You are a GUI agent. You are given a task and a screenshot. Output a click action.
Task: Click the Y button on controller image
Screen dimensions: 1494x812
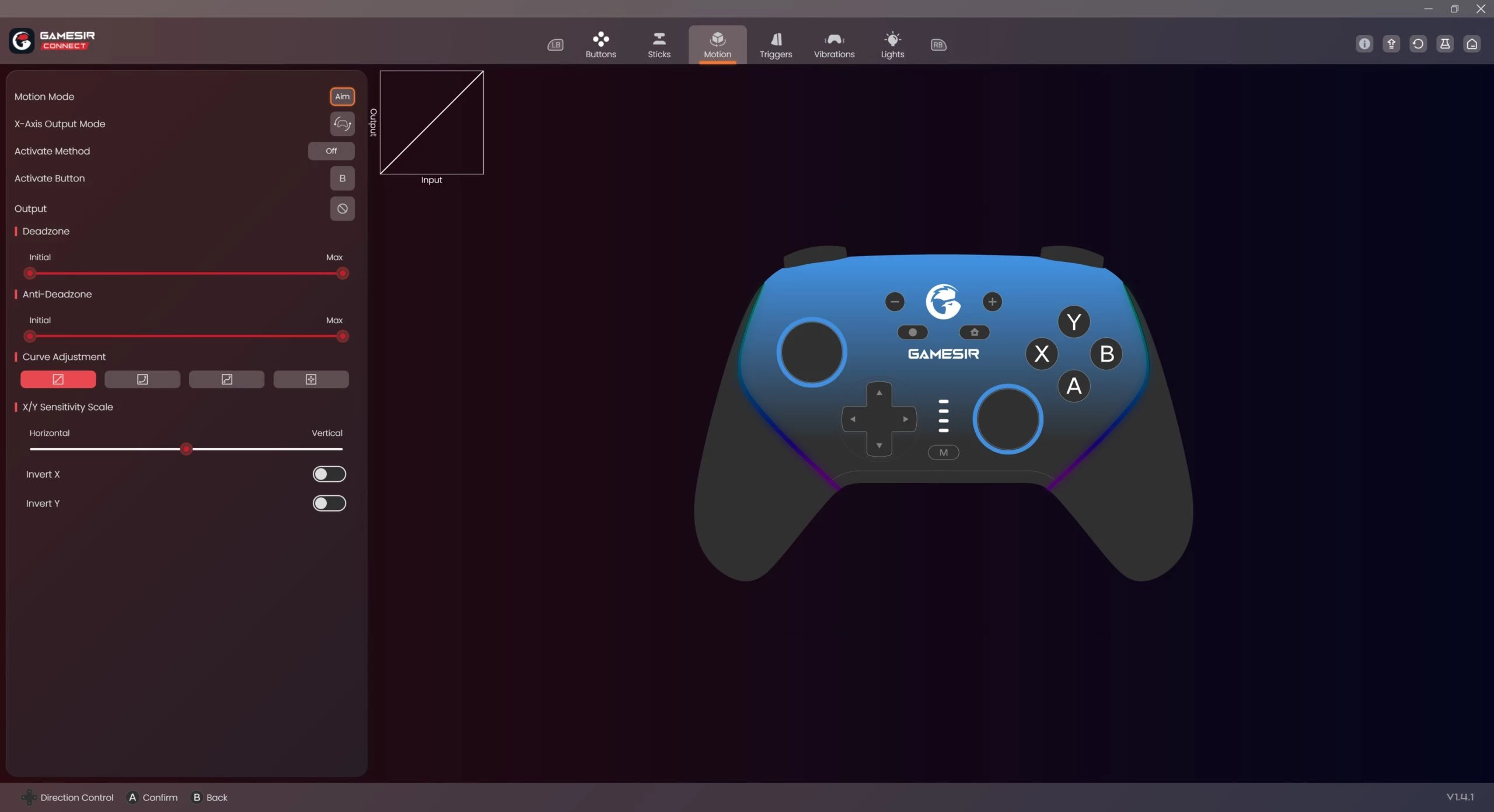click(1073, 322)
